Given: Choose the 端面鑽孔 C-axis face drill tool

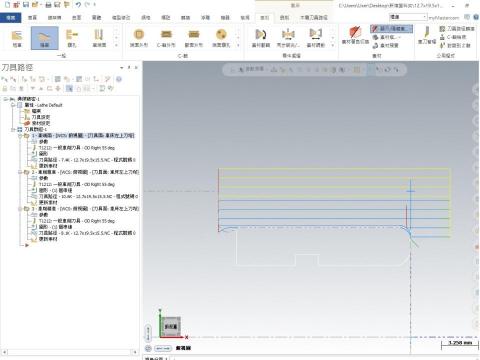Looking at the screenshot, I should pos(221,38).
